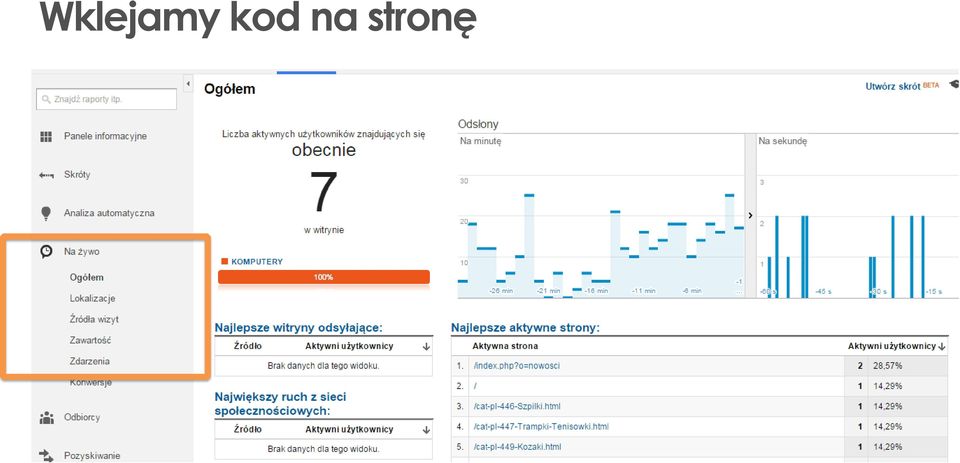Click Utwórz skrót link

click(893, 86)
